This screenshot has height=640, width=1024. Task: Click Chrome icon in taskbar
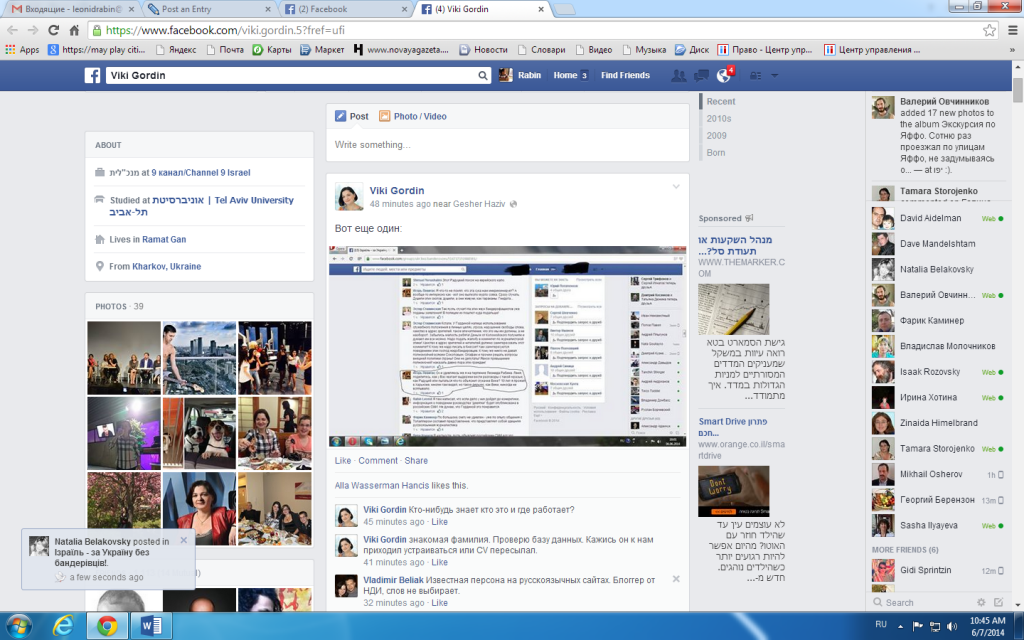tap(107, 626)
